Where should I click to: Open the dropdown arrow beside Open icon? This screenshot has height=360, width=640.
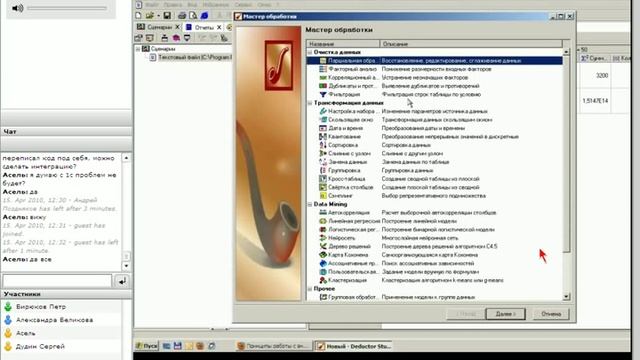(158, 16)
